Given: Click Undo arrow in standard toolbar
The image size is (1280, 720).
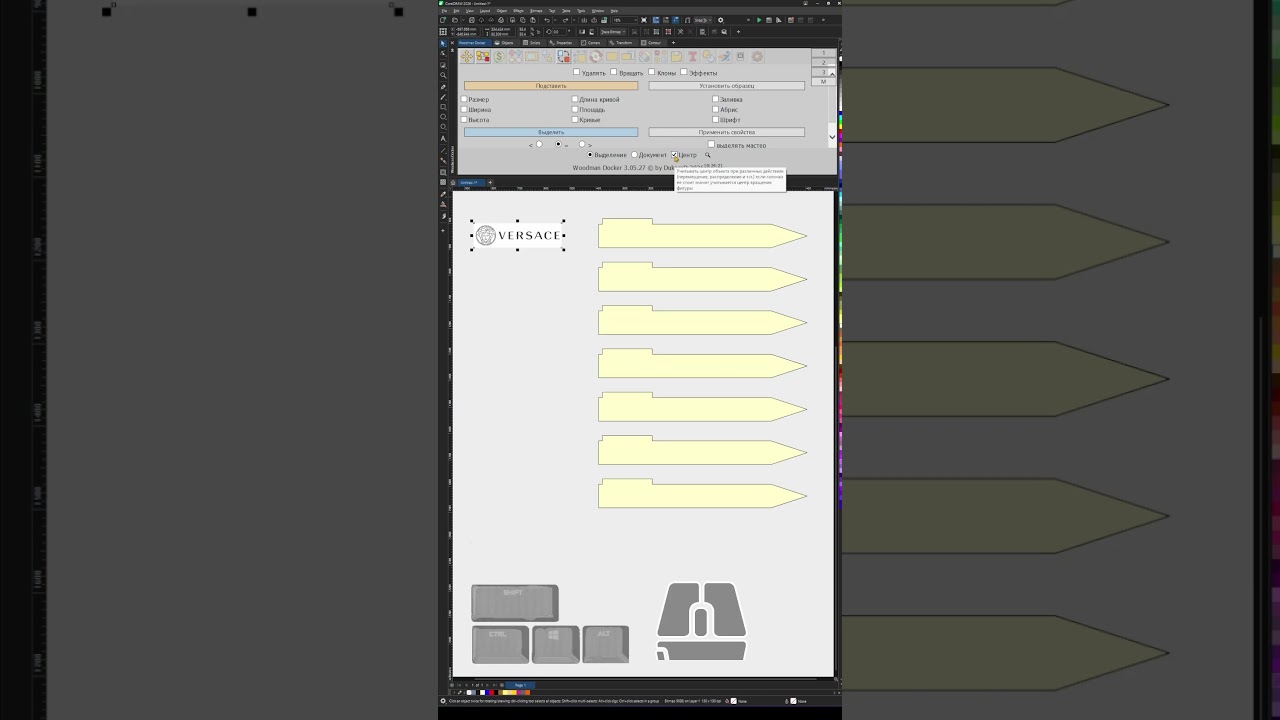Looking at the screenshot, I should (x=547, y=20).
